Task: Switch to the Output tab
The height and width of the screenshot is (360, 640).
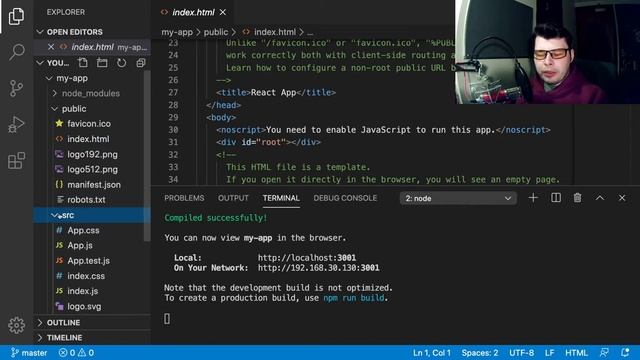Action: click(233, 198)
